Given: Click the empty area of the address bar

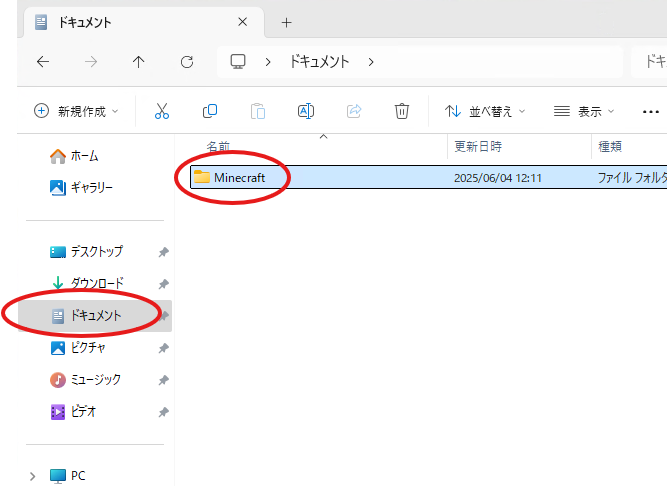Looking at the screenshot, I should pyautogui.click(x=498, y=62).
